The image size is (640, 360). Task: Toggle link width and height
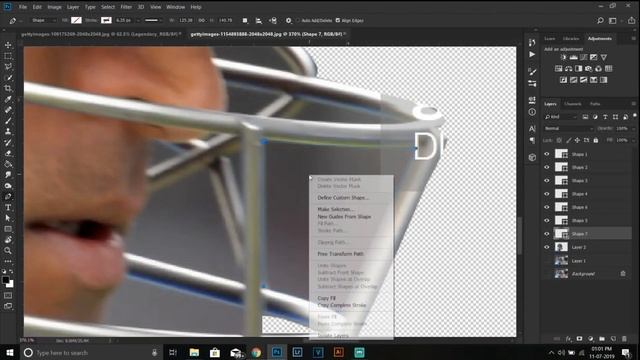202,20
